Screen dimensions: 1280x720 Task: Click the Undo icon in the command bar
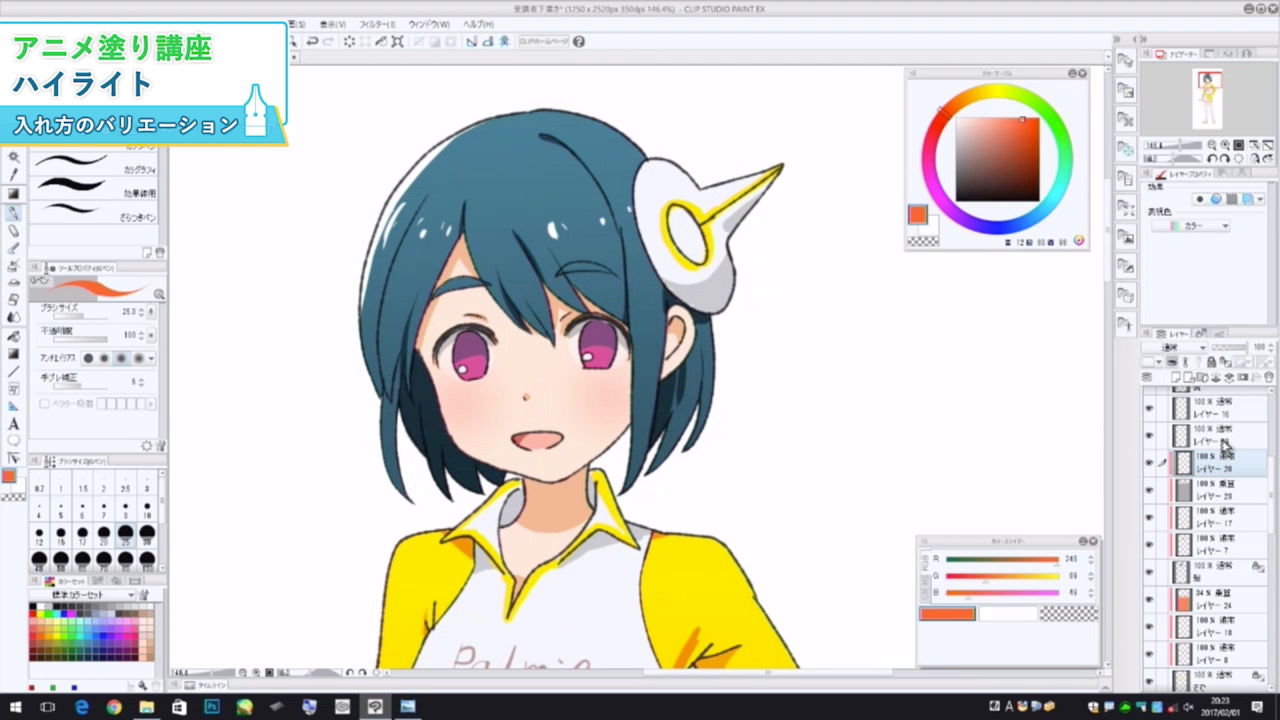312,41
